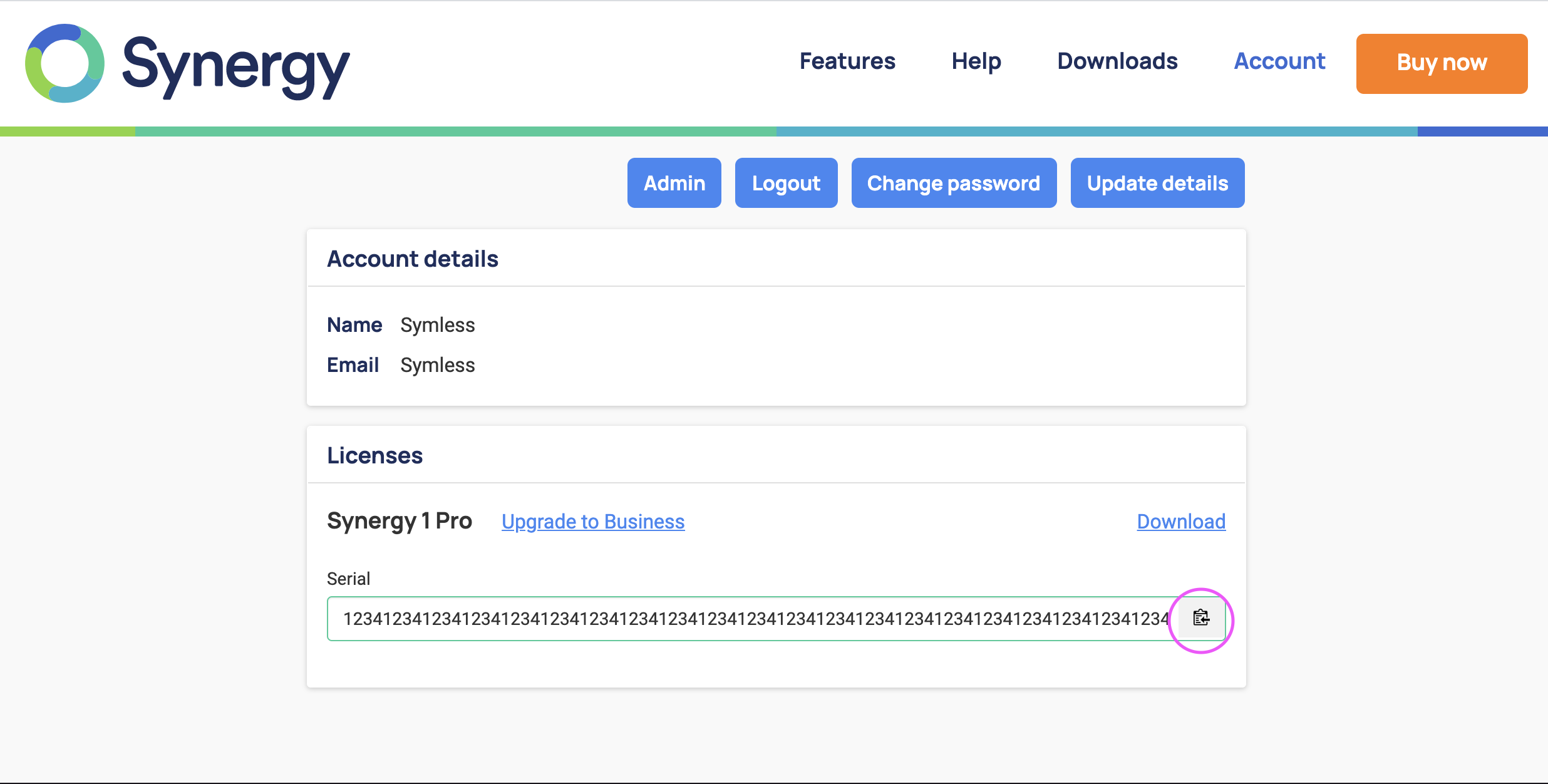Follow the Upgrade to Business link
The width and height of the screenshot is (1548, 784).
coord(593,522)
